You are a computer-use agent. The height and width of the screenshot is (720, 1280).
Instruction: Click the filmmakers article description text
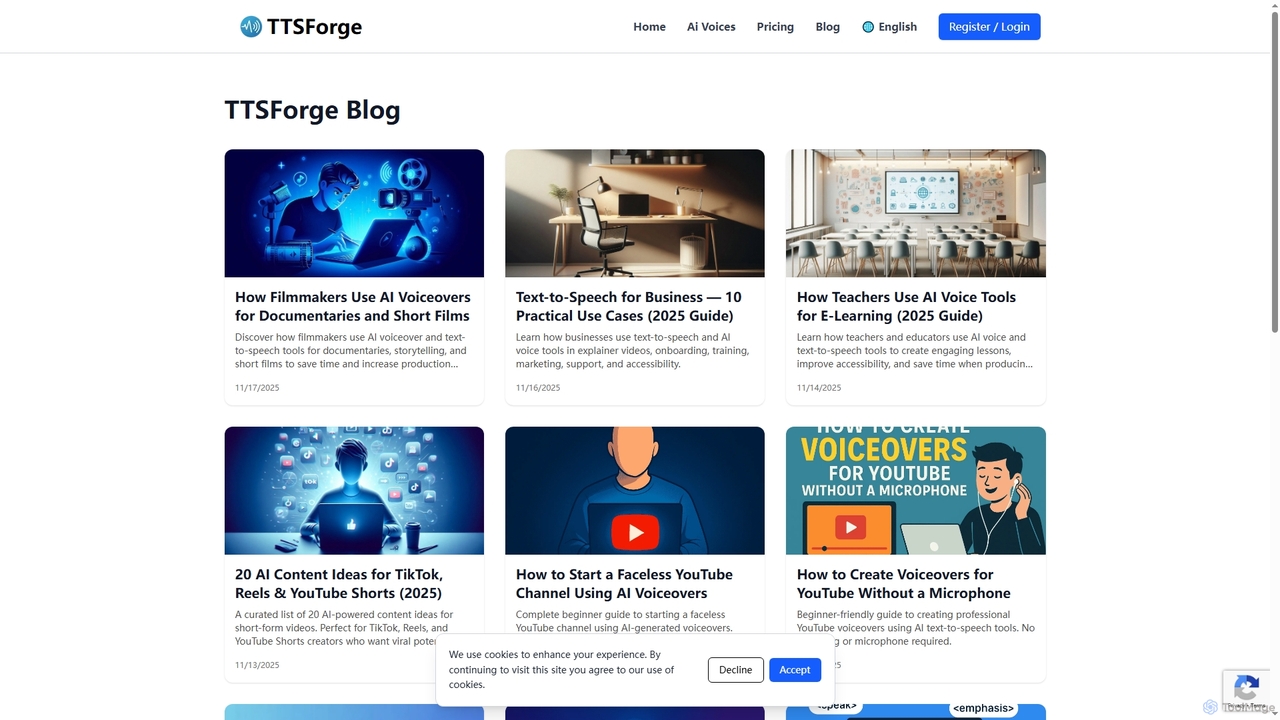coord(351,351)
